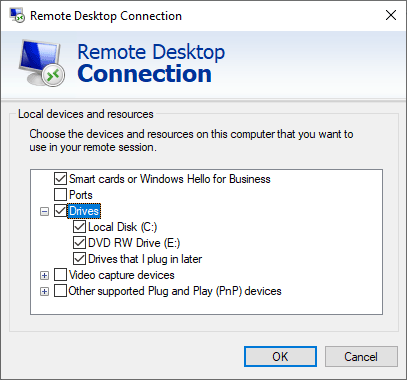Viewport: 407px width, 380px height.
Task: Confirm with the OK button
Action: [280, 357]
